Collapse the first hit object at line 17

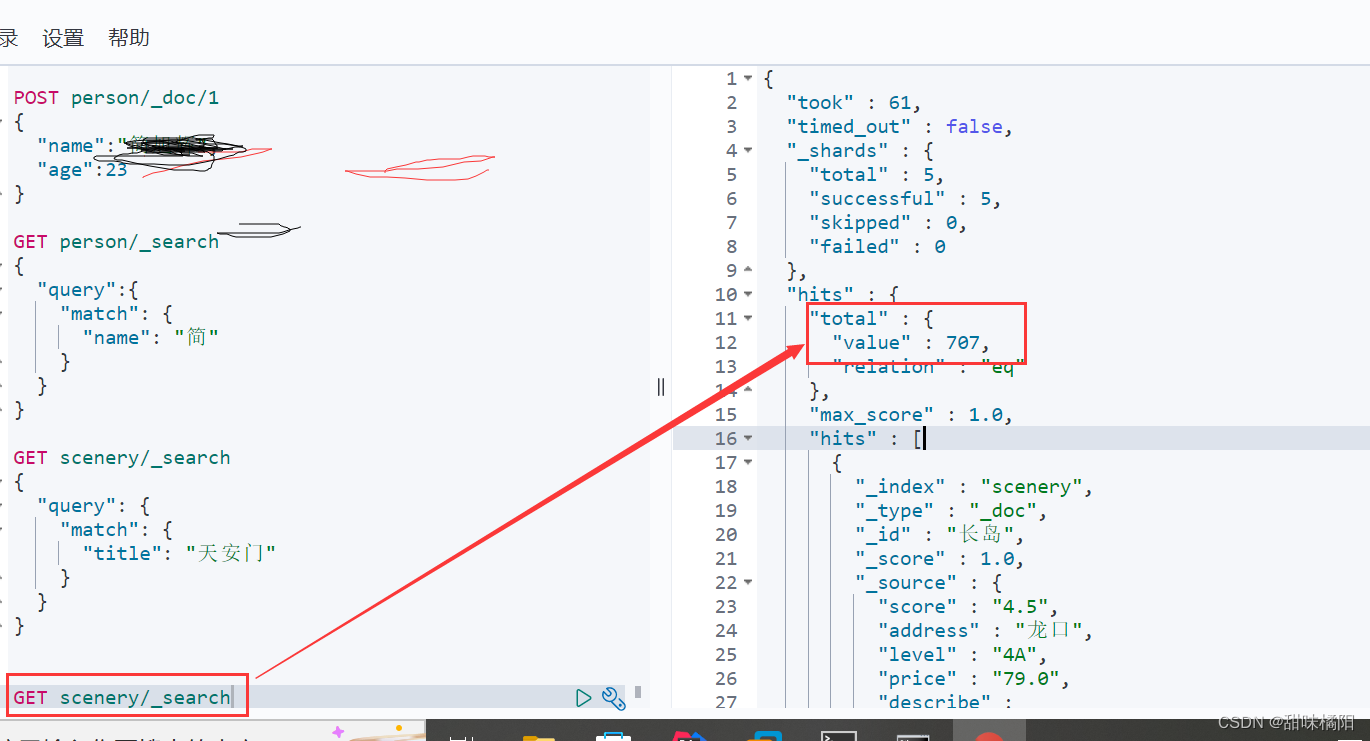pos(748,463)
